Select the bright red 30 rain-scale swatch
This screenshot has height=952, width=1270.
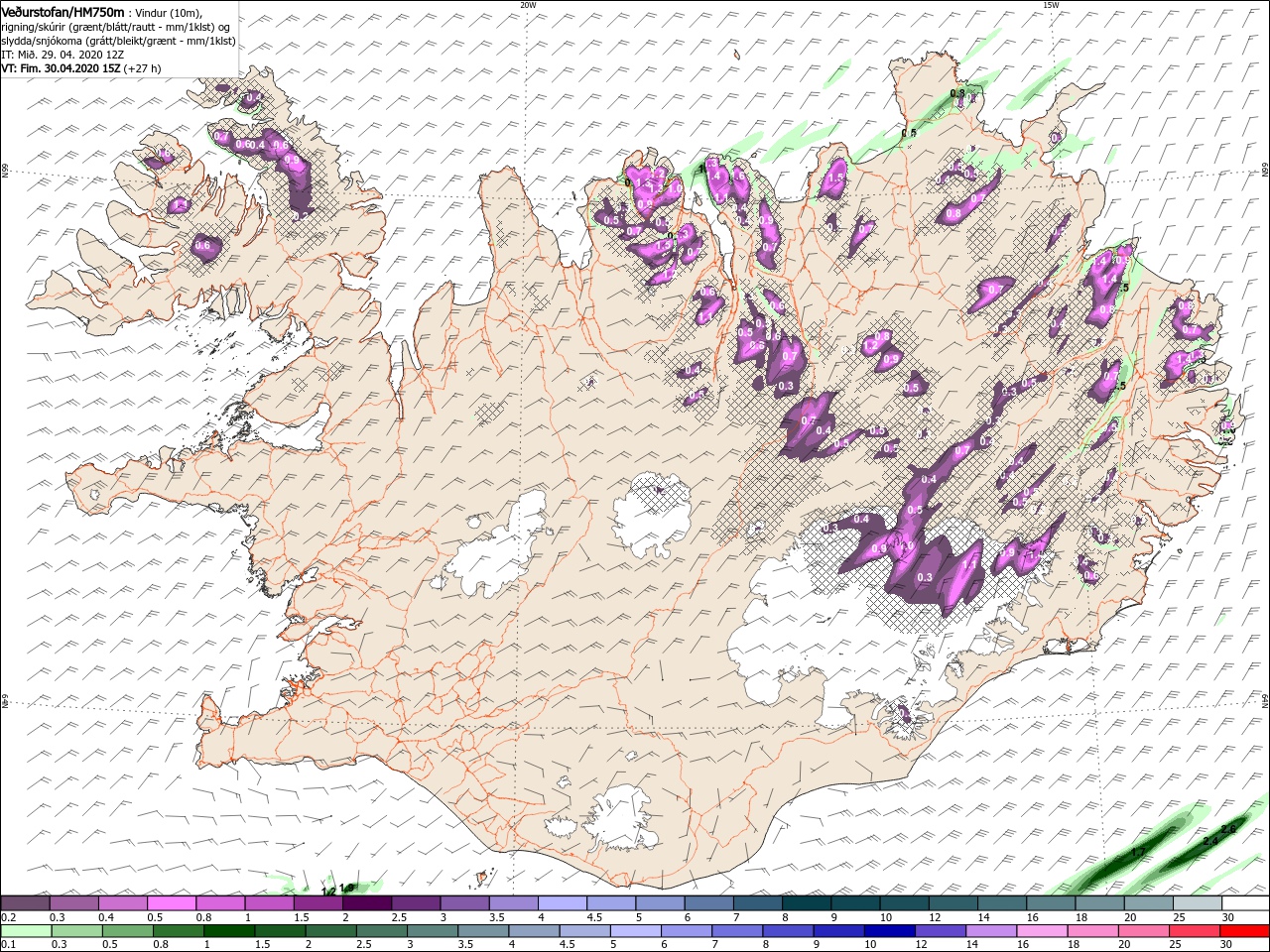pos(1244,930)
